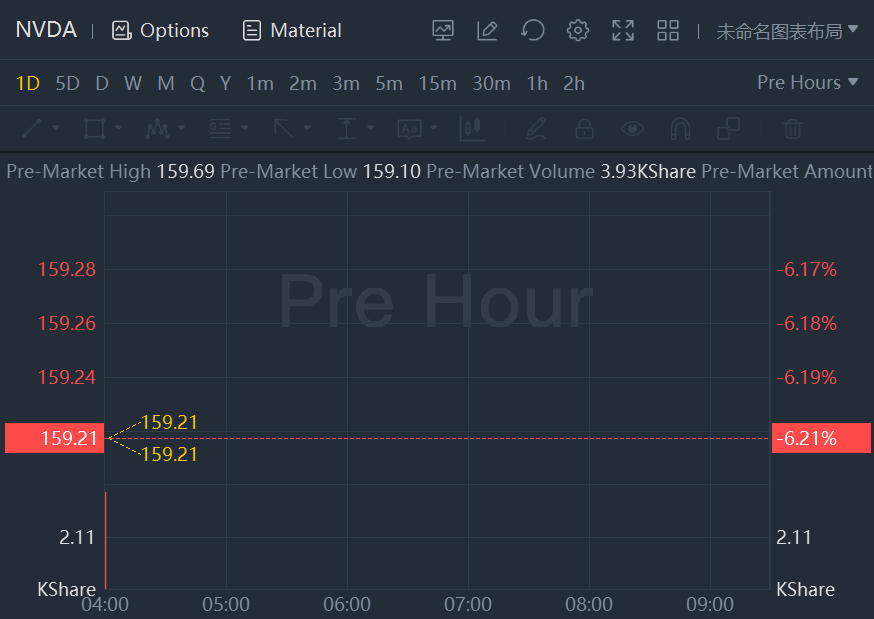Click the chart display icon in header
This screenshot has width=874, height=619.
(x=443, y=31)
